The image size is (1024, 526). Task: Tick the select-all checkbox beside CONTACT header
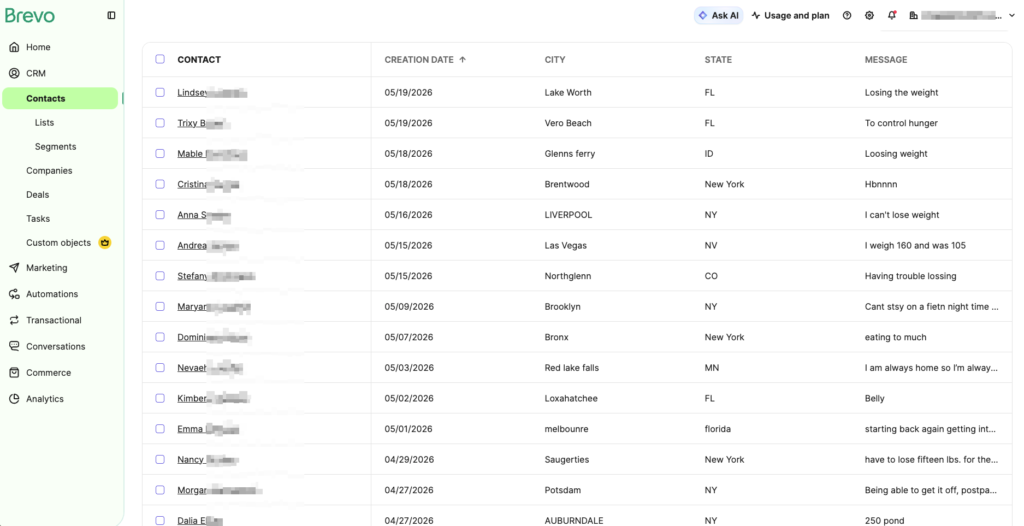[160, 59]
